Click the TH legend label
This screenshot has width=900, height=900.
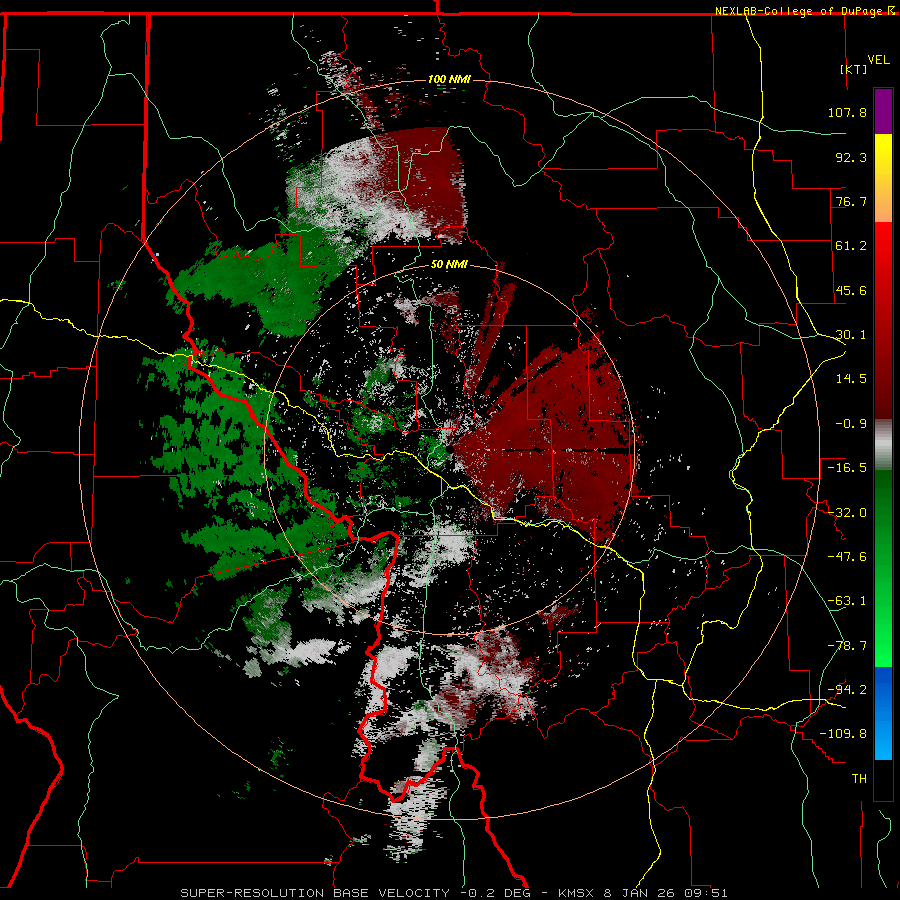pos(859,779)
